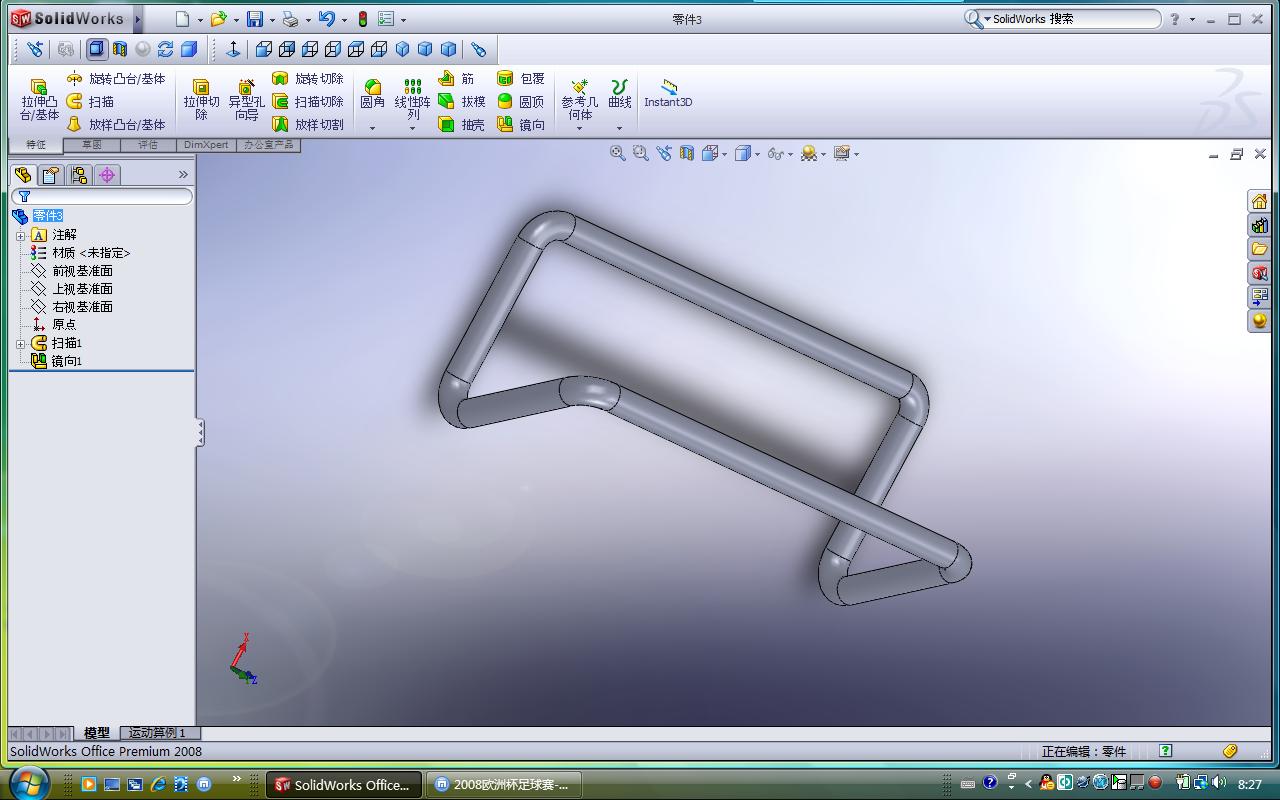This screenshot has height=800, width=1280.
Task: Open the 办公室产品 ribbon tab
Action: click(x=269, y=145)
